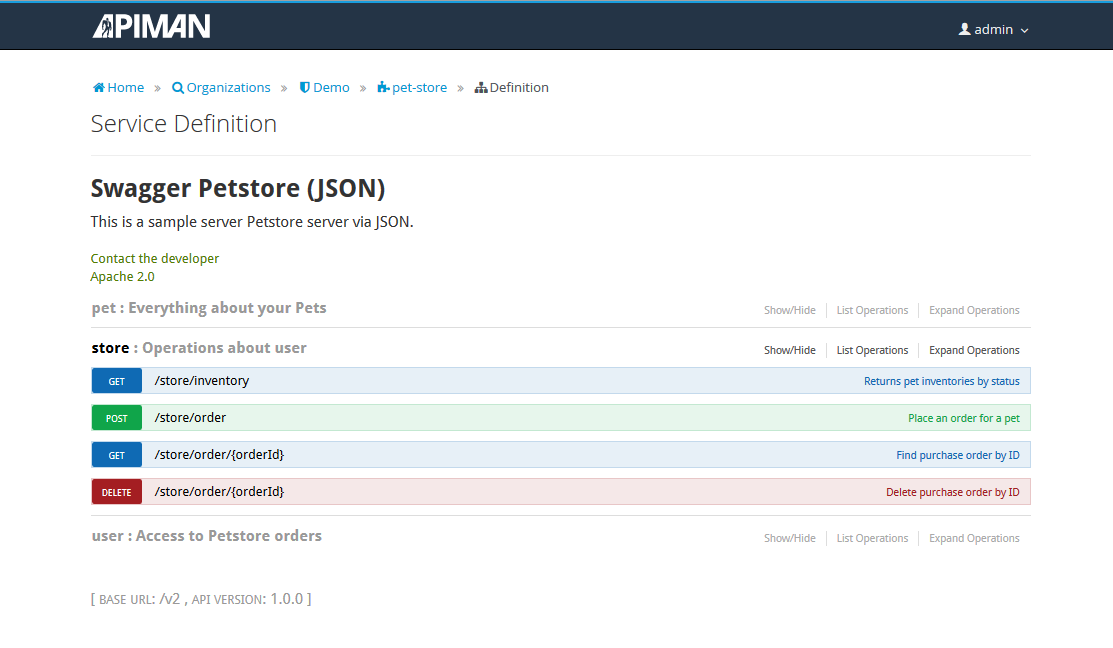
Task: Click the APIMAN logo
Action: tap(151, 26)
